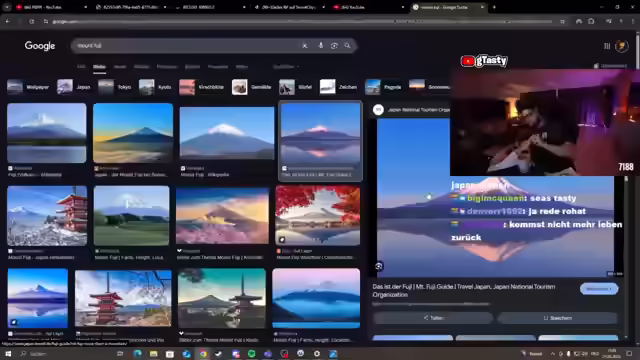The image size is (640, 360).
Task: Close the active Google Suche tab
Action: pos(482,7)
